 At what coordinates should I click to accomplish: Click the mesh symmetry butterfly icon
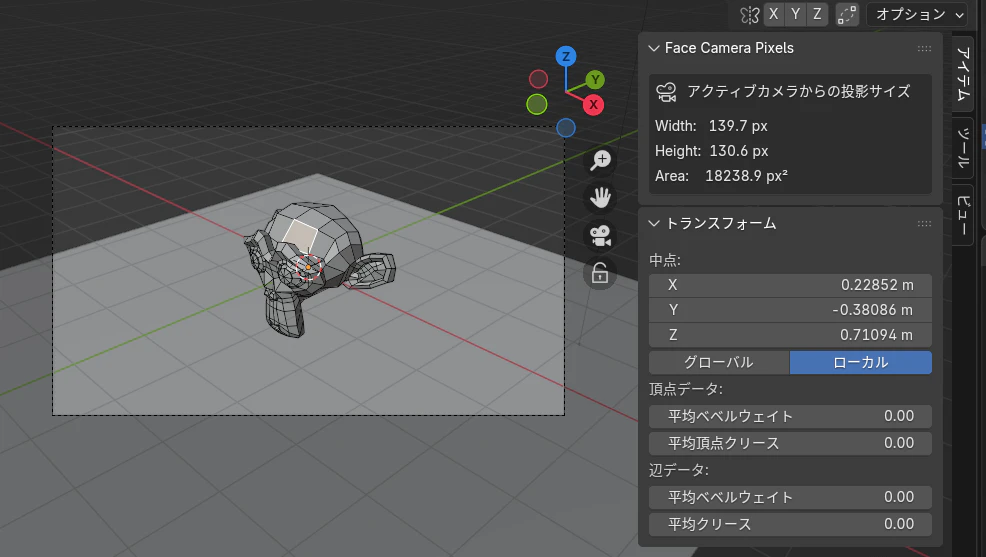pyautogui.click(x=750, y=14)
